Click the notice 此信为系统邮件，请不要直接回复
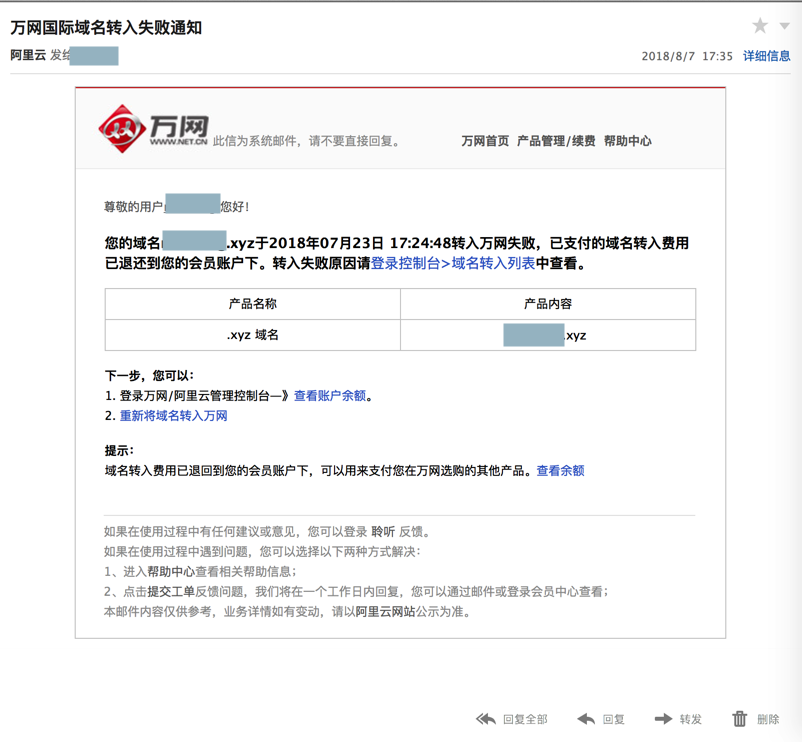Screen dimensions: 802x742 click(306, 141)
